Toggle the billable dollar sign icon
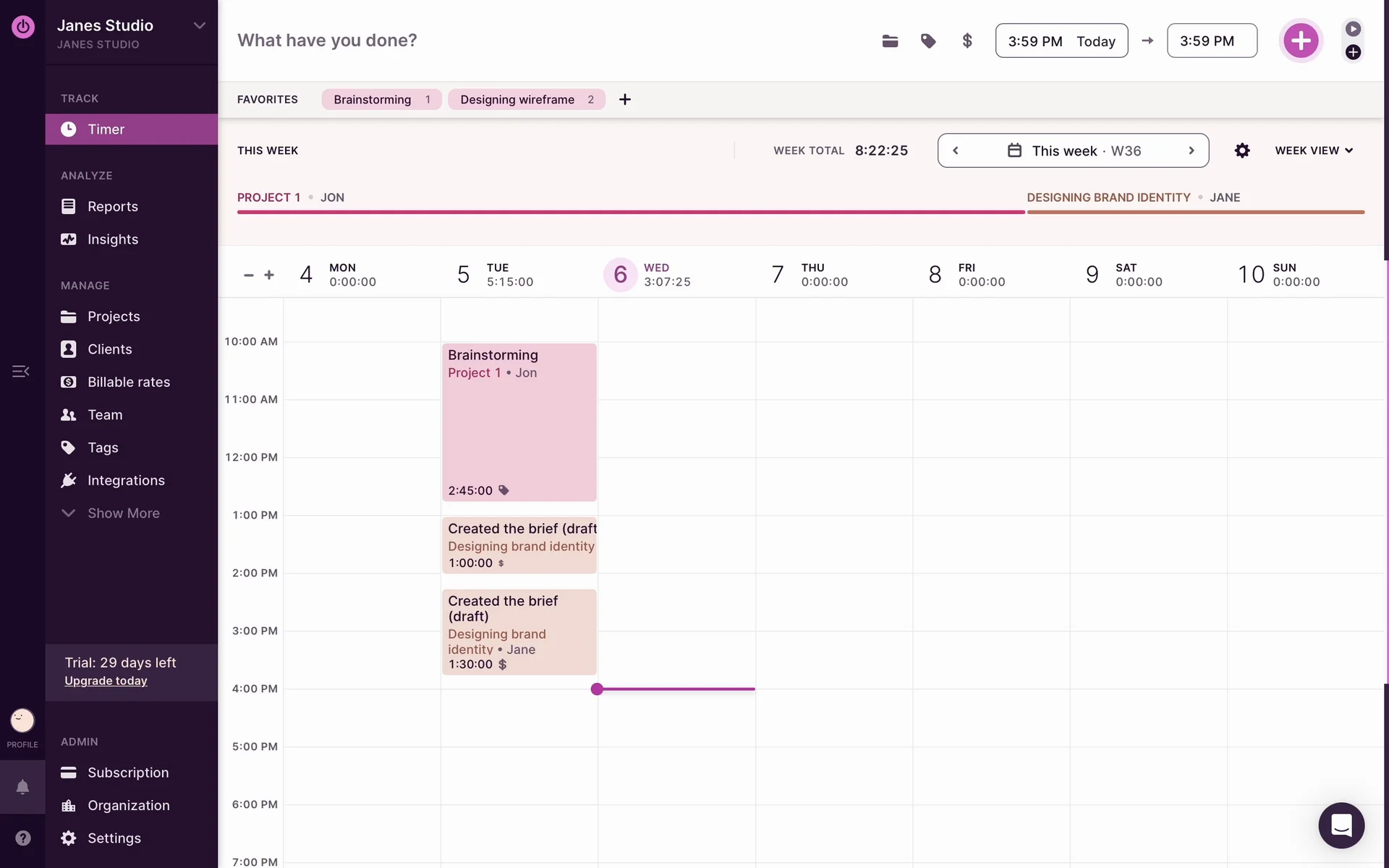 [x=967, y=41]
